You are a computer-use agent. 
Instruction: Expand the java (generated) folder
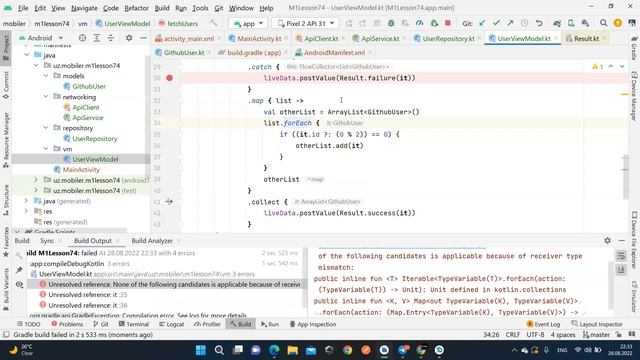pos(27,201)
